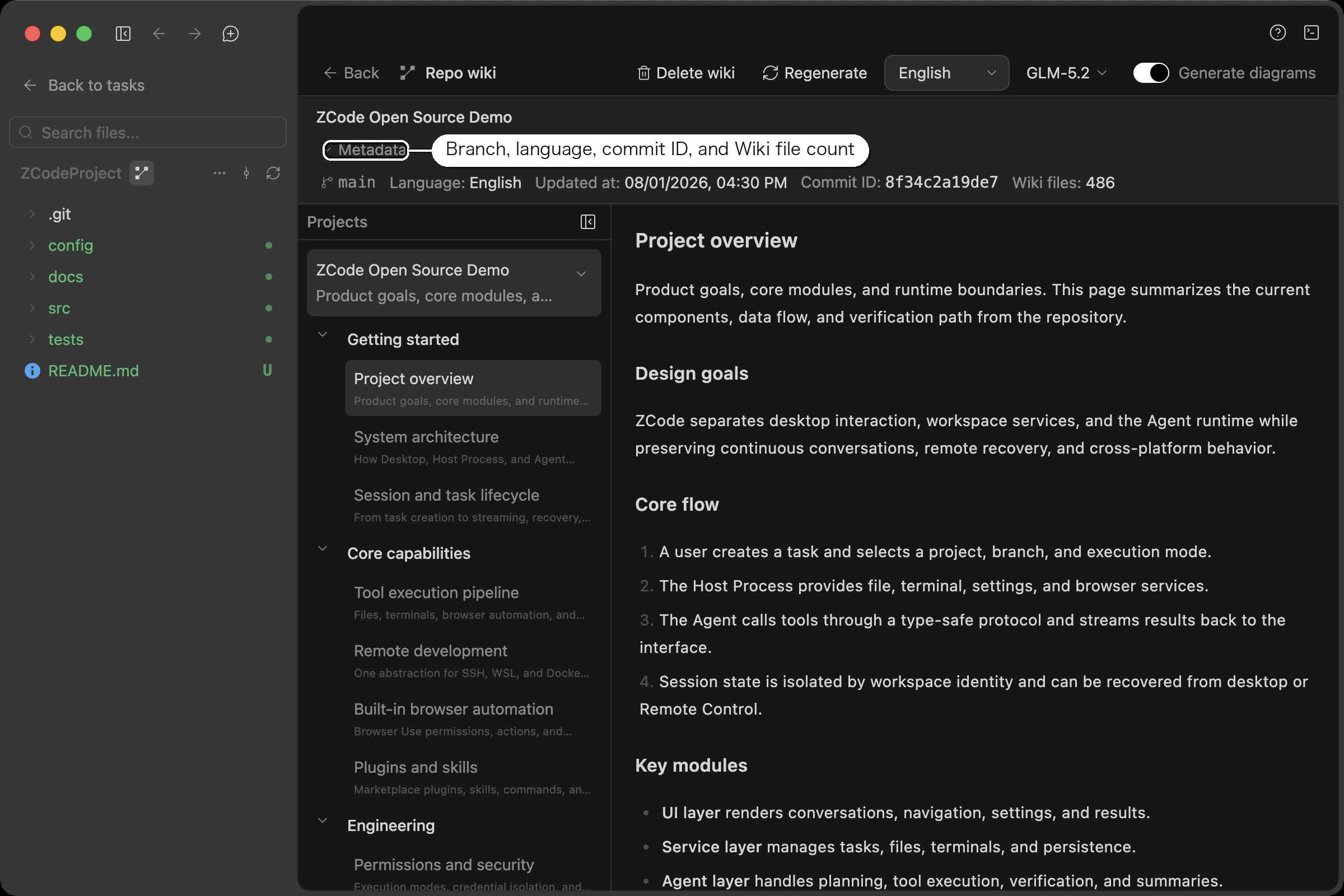Click the README.md info icon
The width and height of the screenshot is (1344, 896).
click(32, 371)
